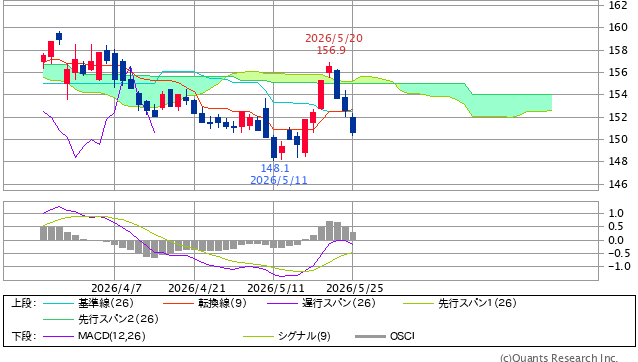638x362 pixels.
Task: Click the 先行スパン2(26) legend entry
Action: point(118,319)
